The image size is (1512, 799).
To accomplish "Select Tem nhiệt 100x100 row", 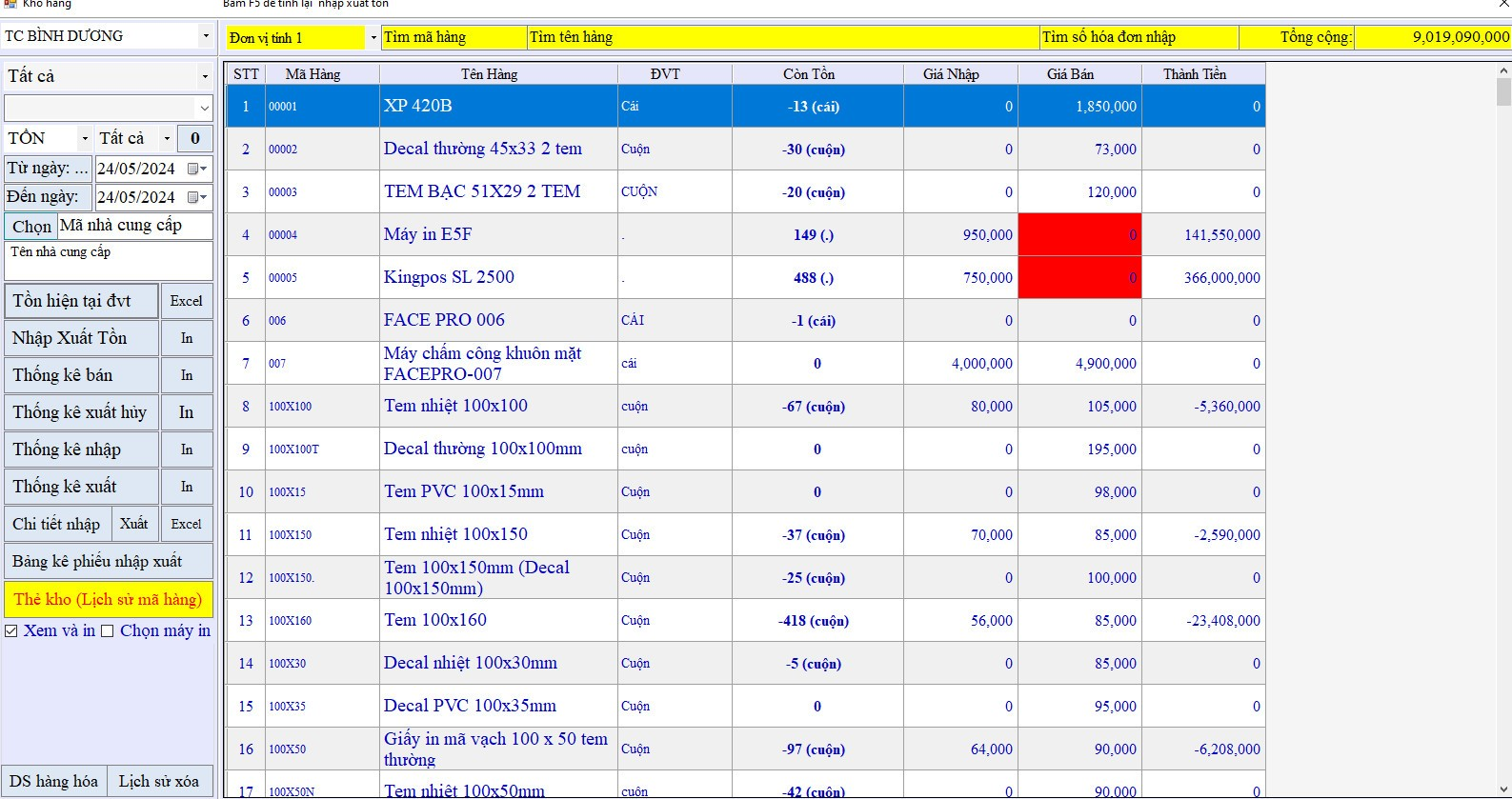I will point(746,406).
